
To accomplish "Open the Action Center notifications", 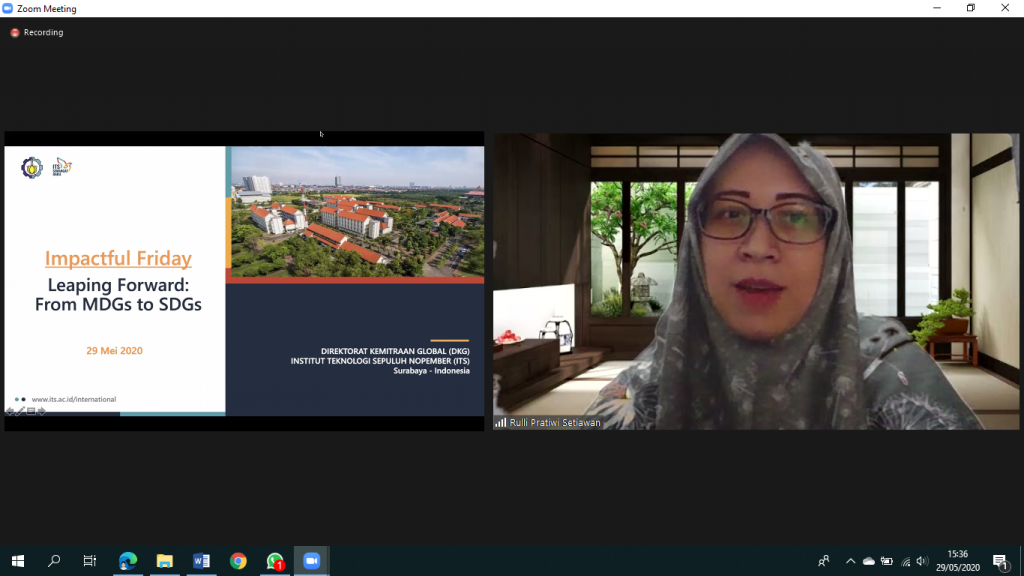I will (1000, 561).
